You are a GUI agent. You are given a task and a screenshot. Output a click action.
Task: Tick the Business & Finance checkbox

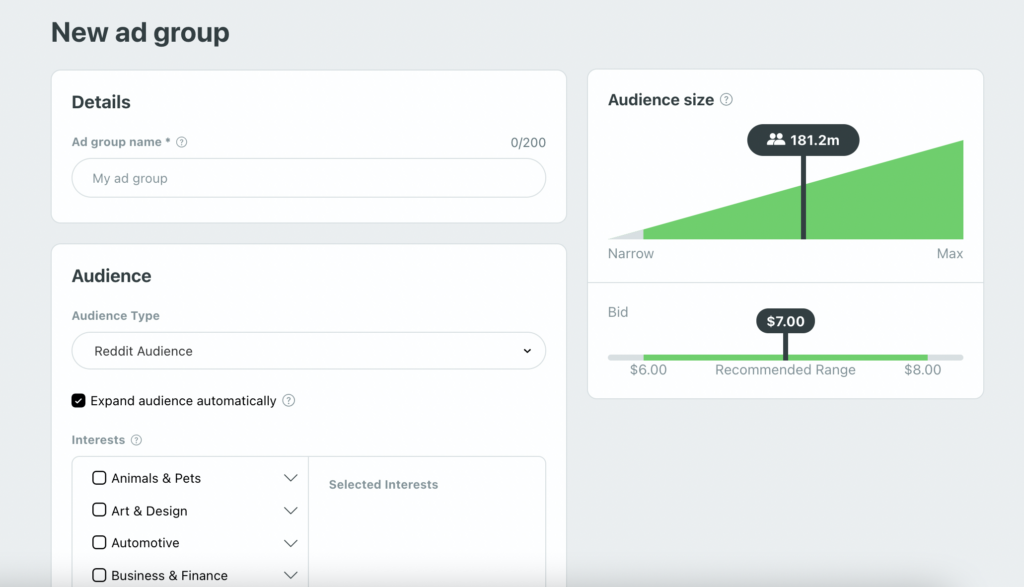pos(99,575)
